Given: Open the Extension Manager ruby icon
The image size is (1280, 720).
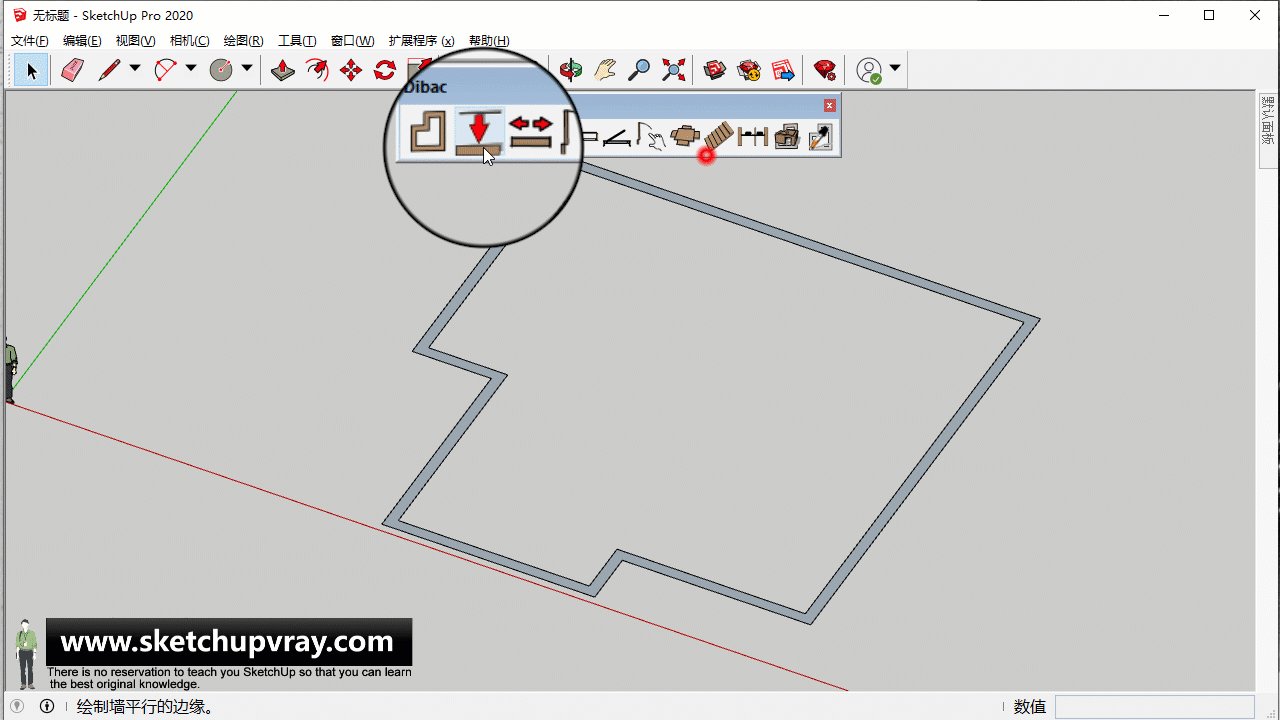Looking at the screenshot, I should [824, 70].
